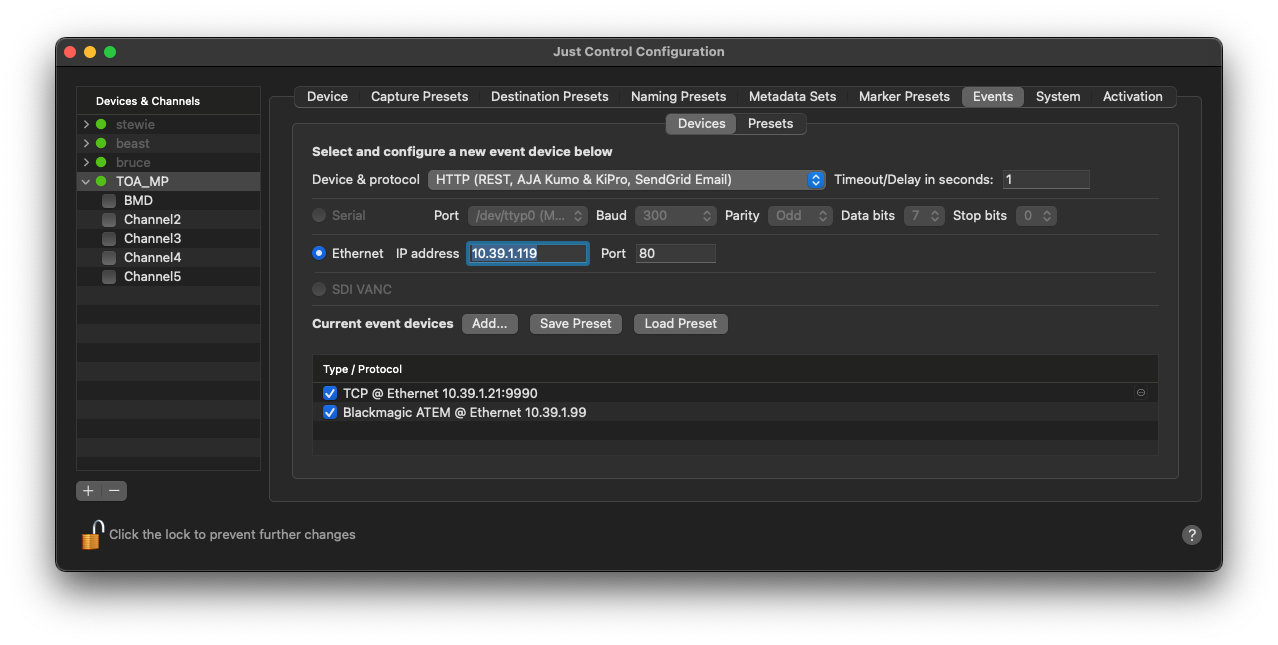This screenshot has height=645, width=1278.
Task: Click the yellow minimize window button
Action: click(90, 52)
